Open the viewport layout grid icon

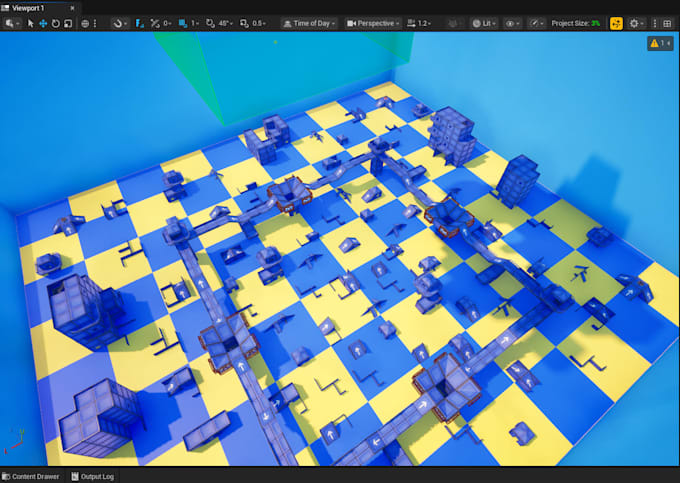click(x=667, y=23)
